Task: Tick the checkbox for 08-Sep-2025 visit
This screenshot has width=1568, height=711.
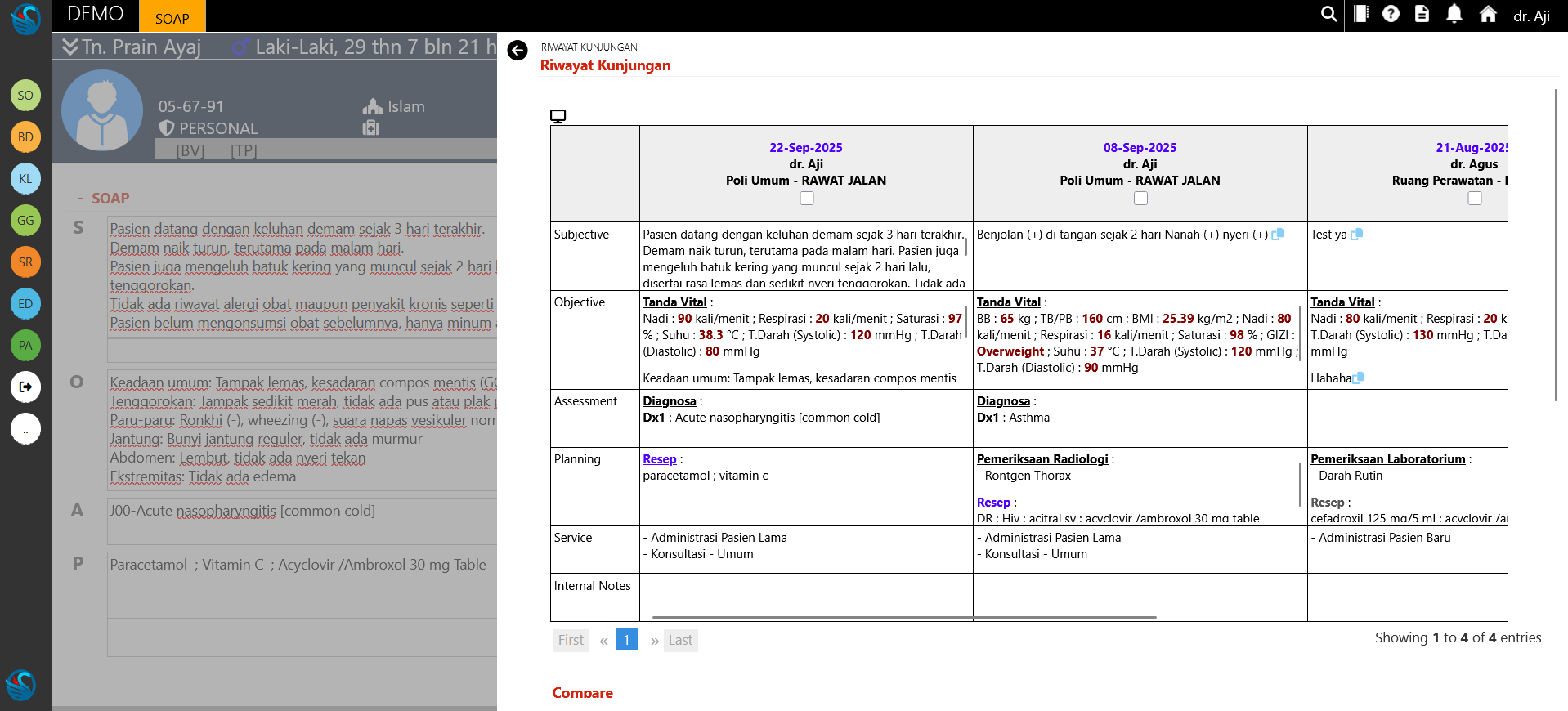Action: [1140, 199]
